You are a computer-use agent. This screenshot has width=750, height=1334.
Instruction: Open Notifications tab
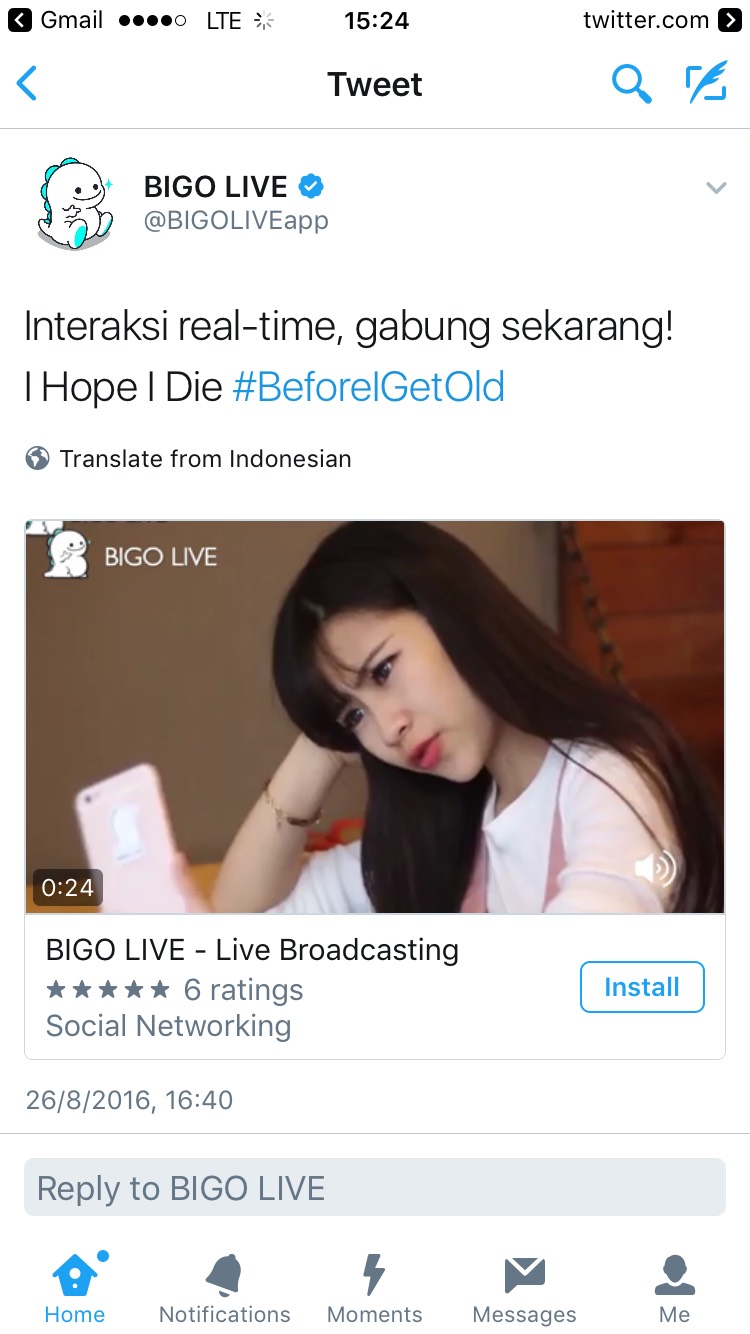[225, 1288]
